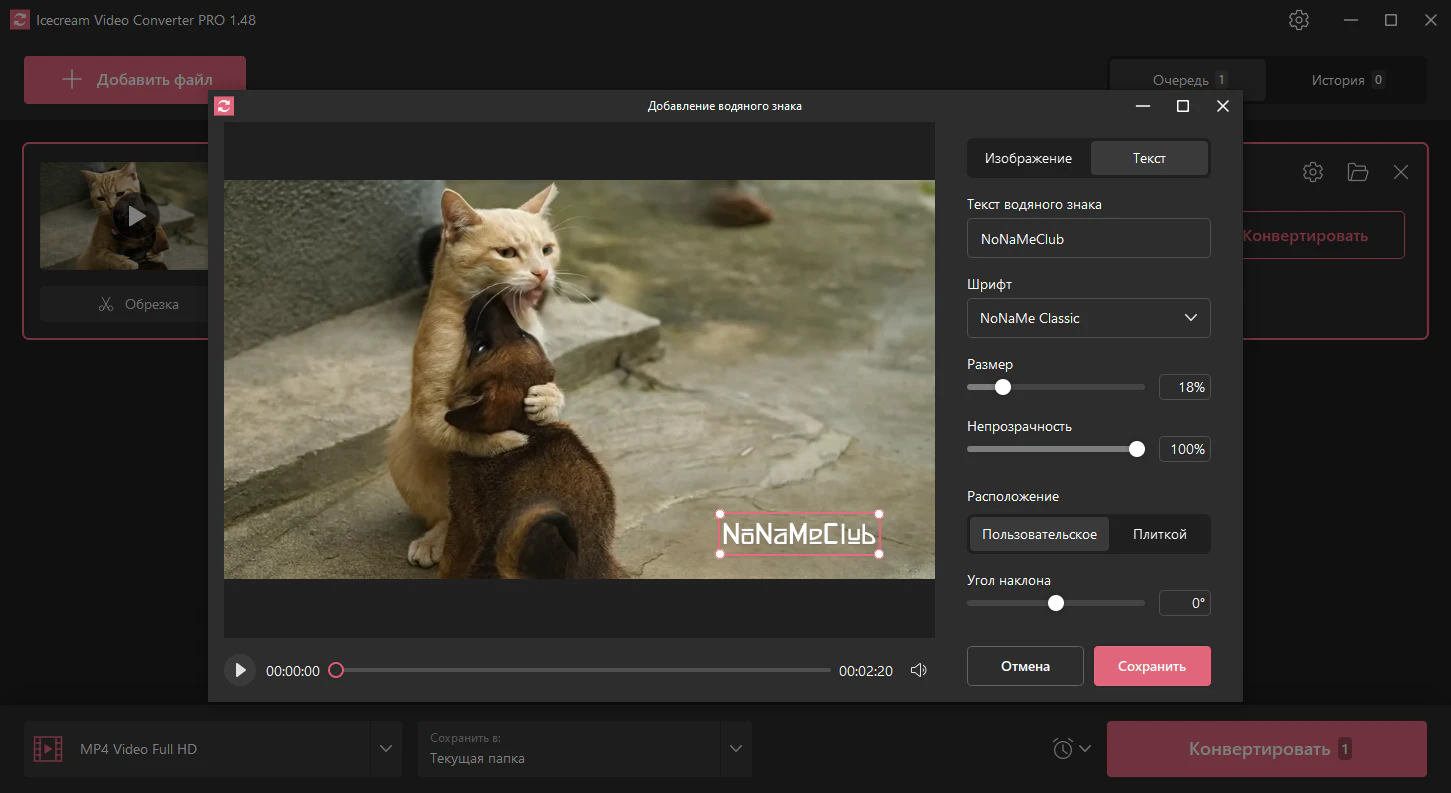The image size is (1451, 793).
Task: Expand MP4 Video Full HD format dropdown
Action: point(385,749)
